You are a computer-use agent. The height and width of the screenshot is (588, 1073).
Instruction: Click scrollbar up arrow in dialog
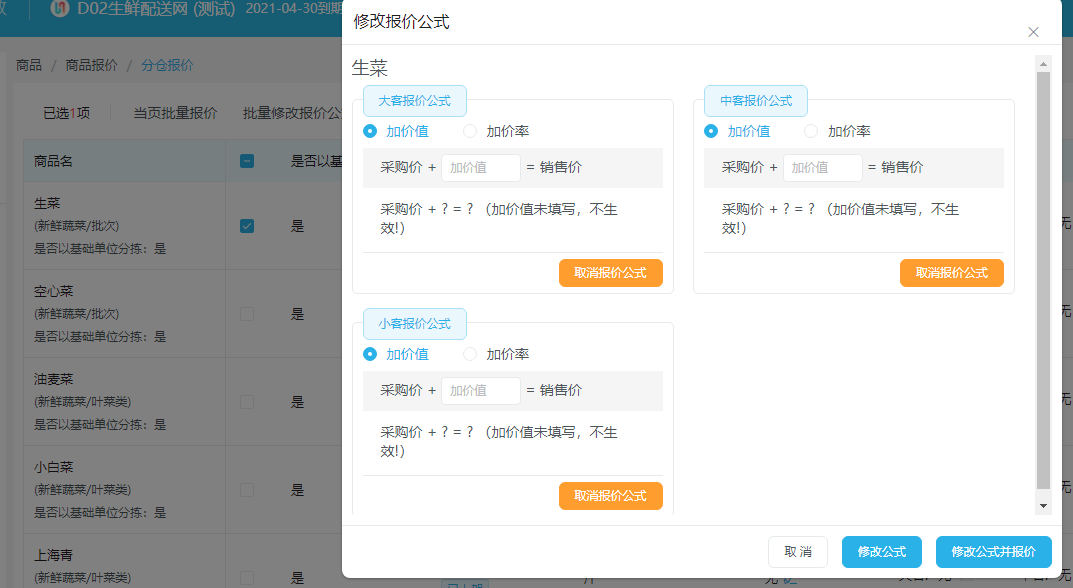[x=1043, y=64]
